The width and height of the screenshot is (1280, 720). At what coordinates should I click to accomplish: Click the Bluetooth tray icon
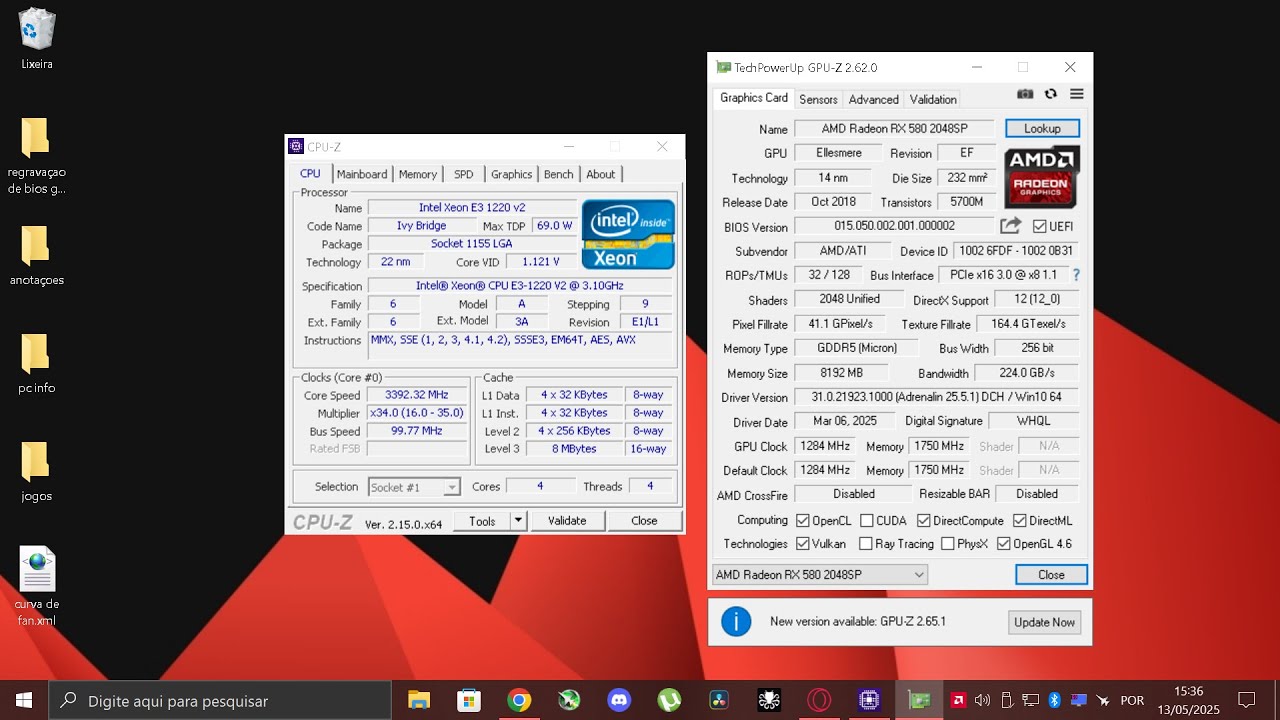tap(1054, 700)
